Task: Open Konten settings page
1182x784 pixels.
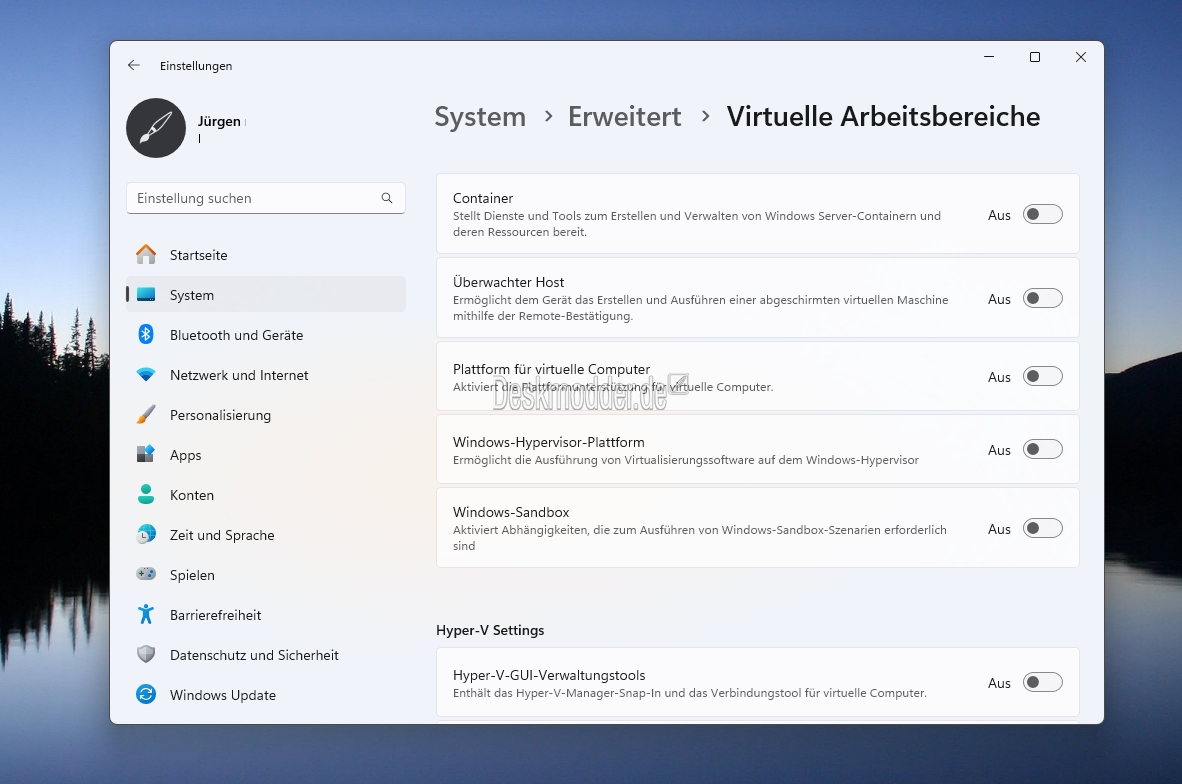Action: (x=266, y=495)
